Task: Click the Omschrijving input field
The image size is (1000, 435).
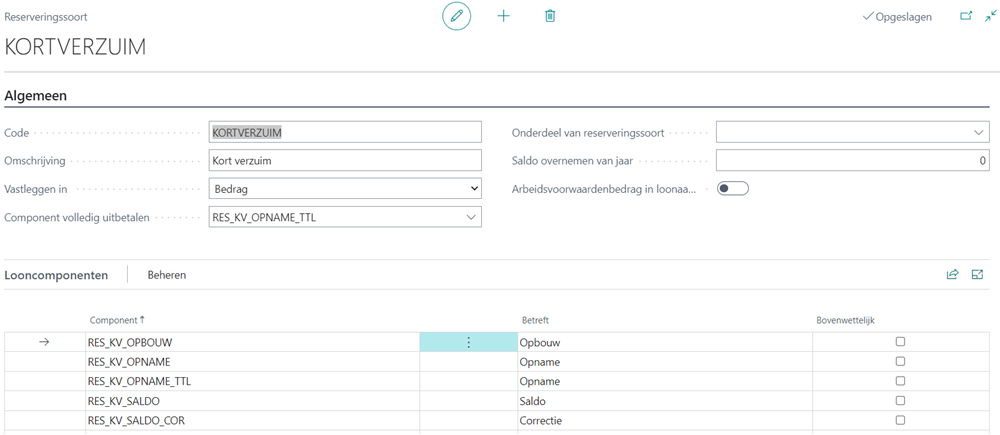Action: [345, 160]
